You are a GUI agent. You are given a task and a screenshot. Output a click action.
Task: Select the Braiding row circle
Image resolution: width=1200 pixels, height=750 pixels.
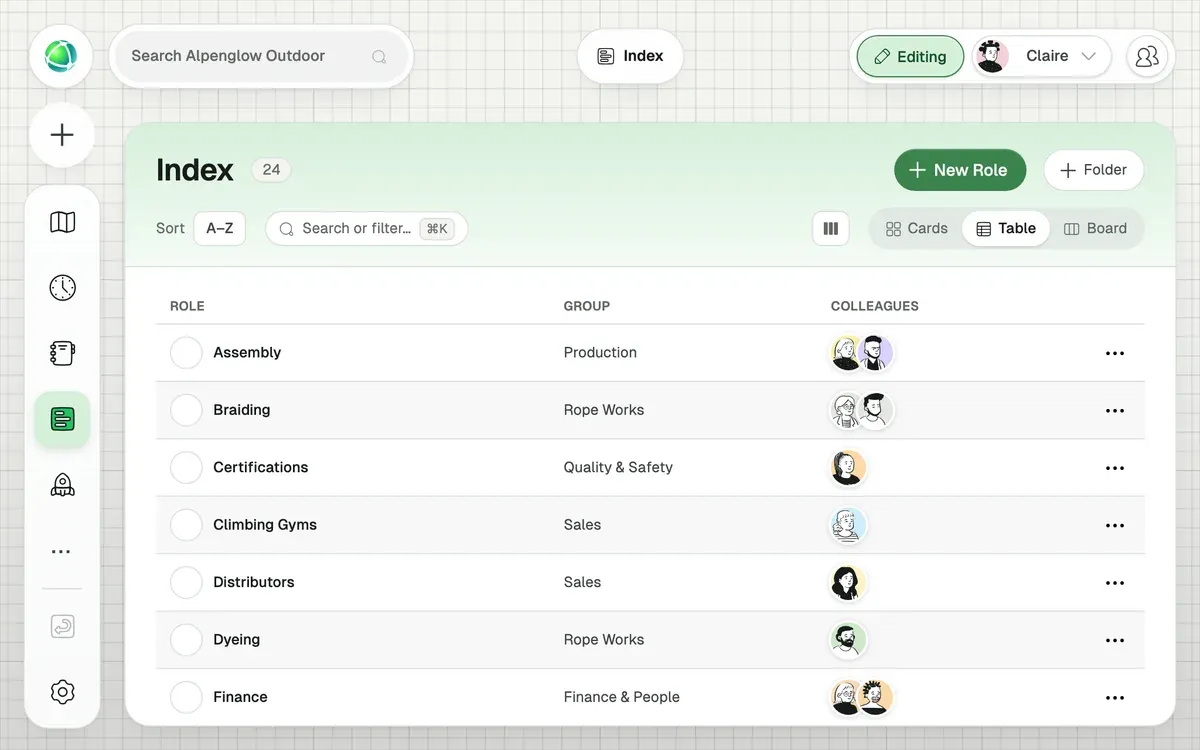click(x=186, y=410)
